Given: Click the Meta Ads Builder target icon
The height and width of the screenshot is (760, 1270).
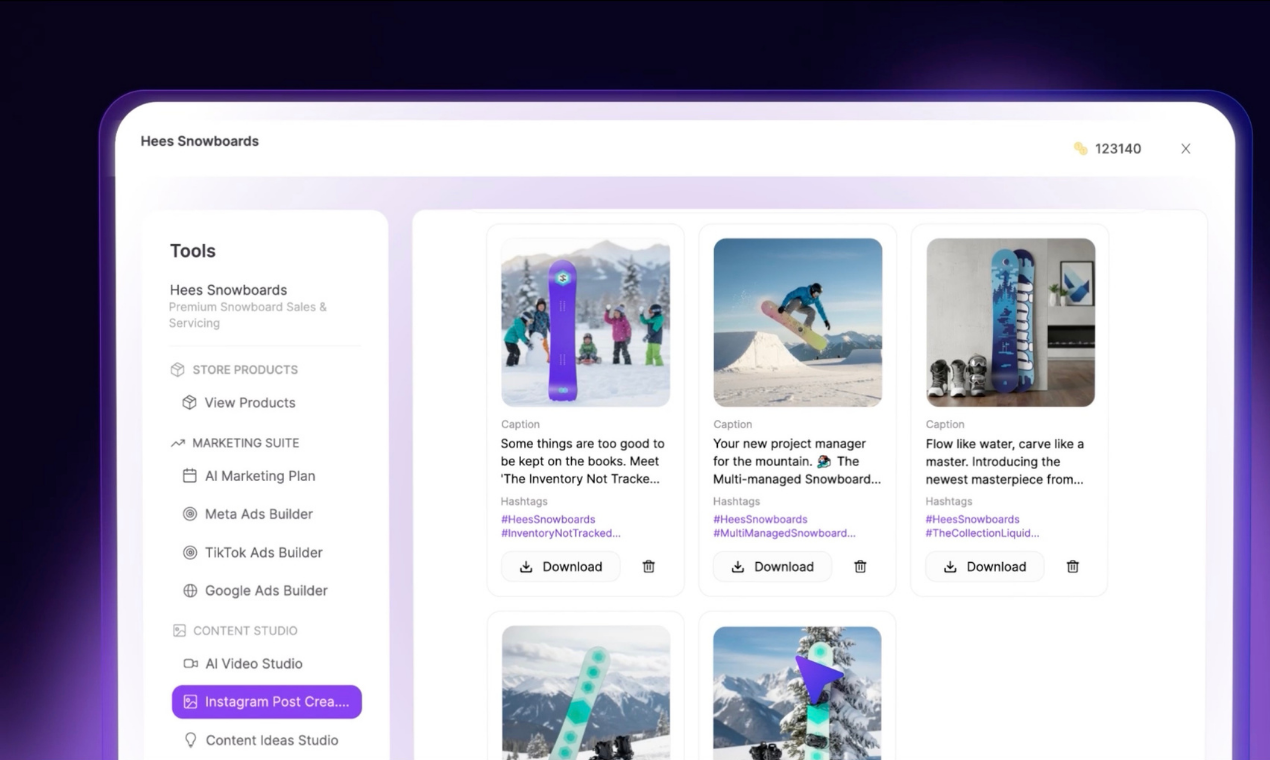Looking at the screenshot, I should (x=189, y=514).
